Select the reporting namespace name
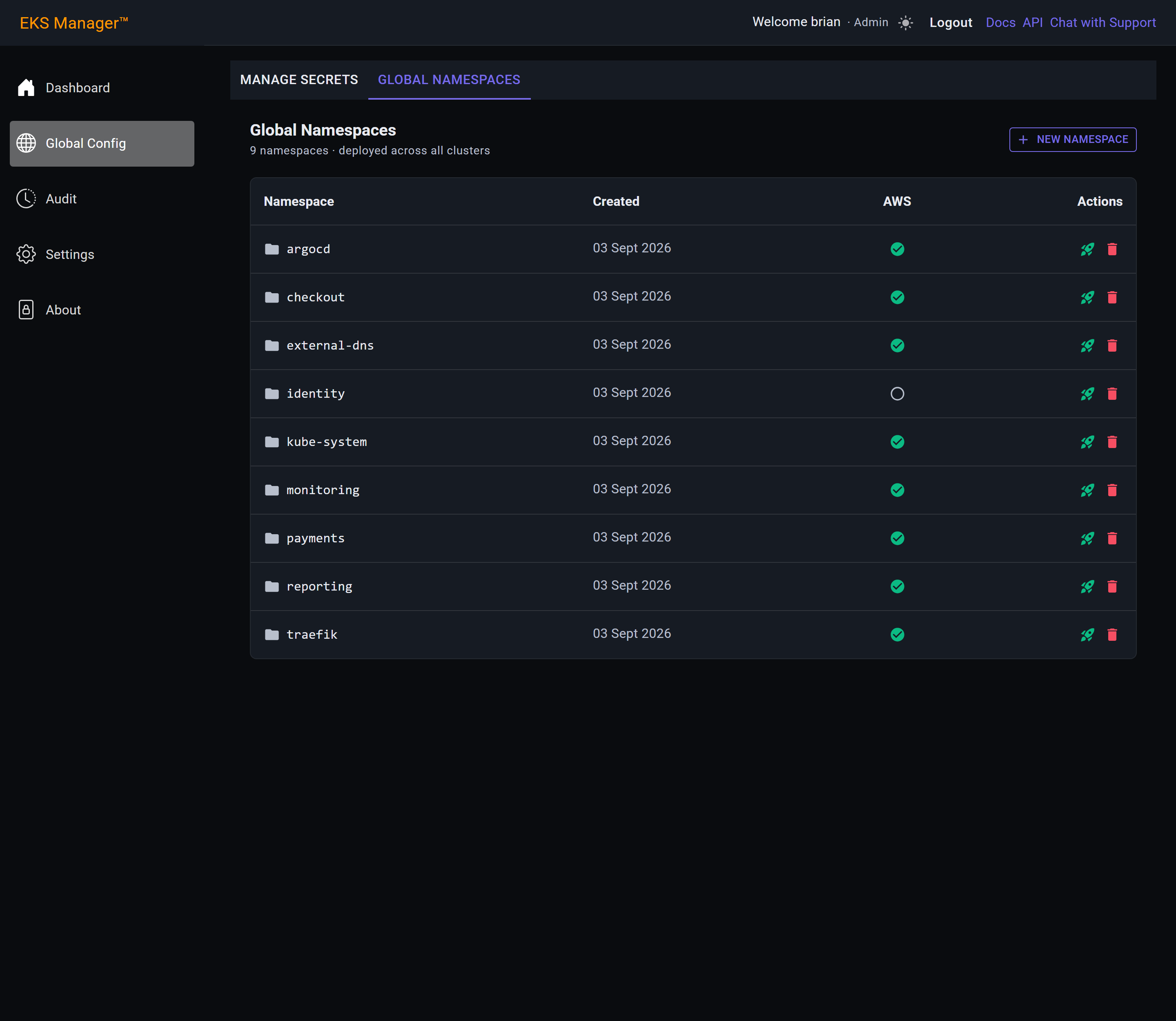This screenshot has width=1176, height=1021. click(319, 587)
